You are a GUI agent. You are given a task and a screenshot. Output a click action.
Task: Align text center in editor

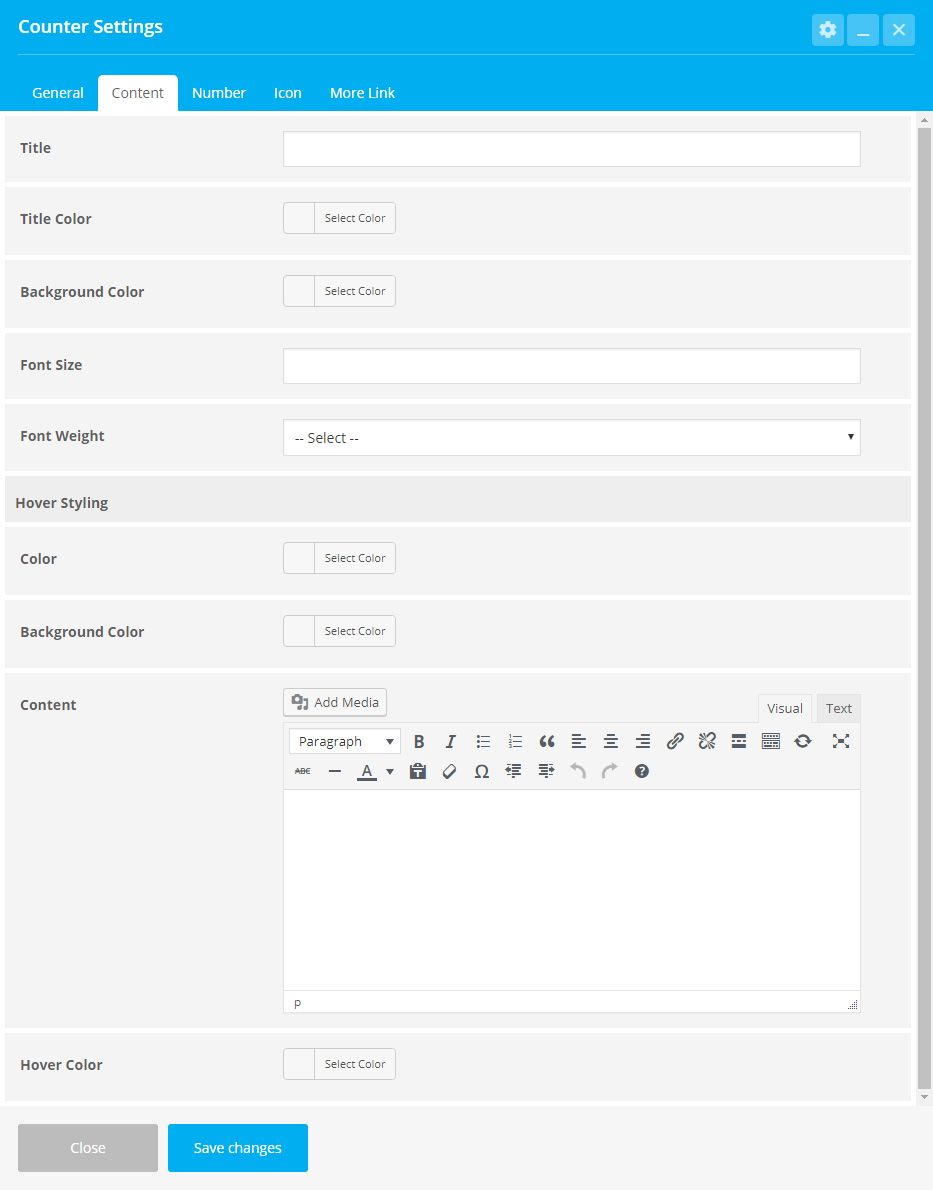click(x=610, y=741)
